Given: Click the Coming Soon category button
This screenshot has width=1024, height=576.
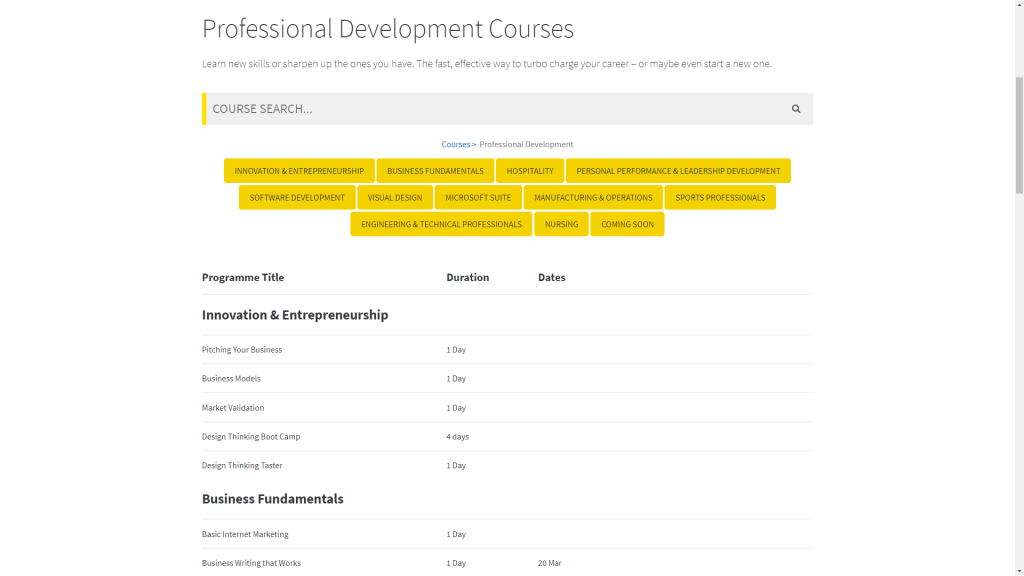Looking at the screenshot, I should click(x=627, y=224).
